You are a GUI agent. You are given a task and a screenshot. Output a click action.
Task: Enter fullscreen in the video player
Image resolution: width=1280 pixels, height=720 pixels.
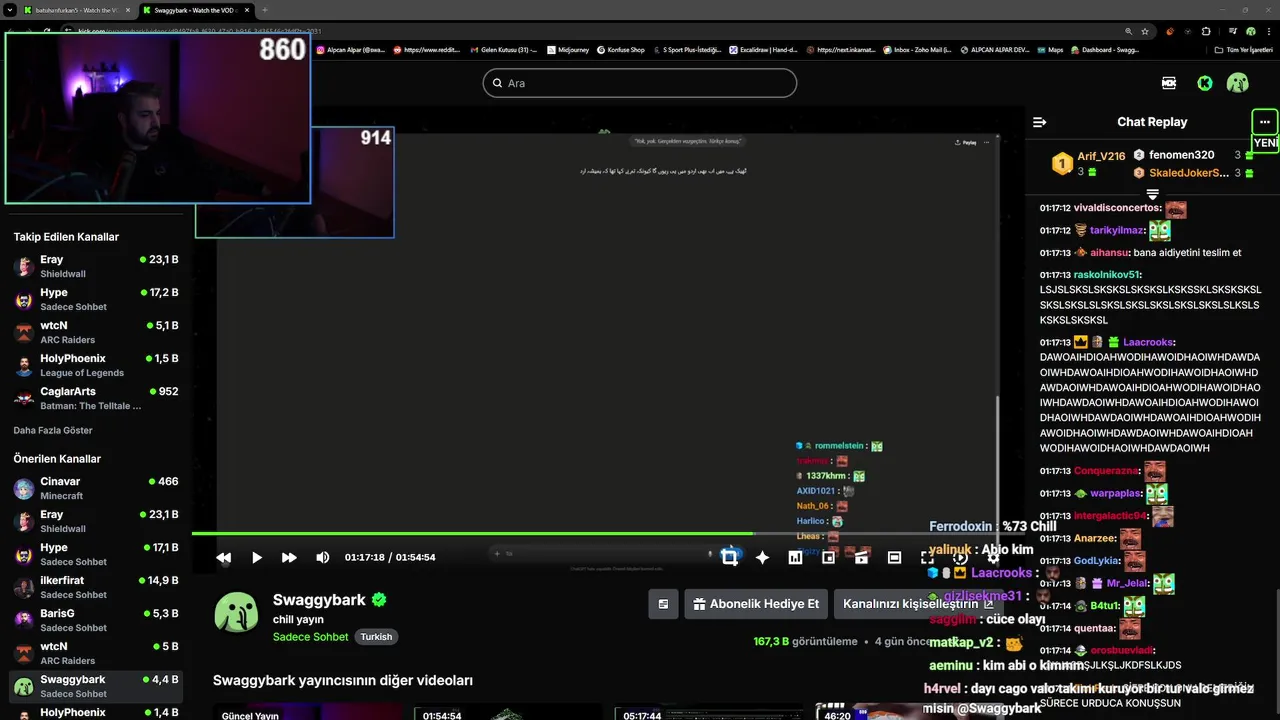[927, 557]
